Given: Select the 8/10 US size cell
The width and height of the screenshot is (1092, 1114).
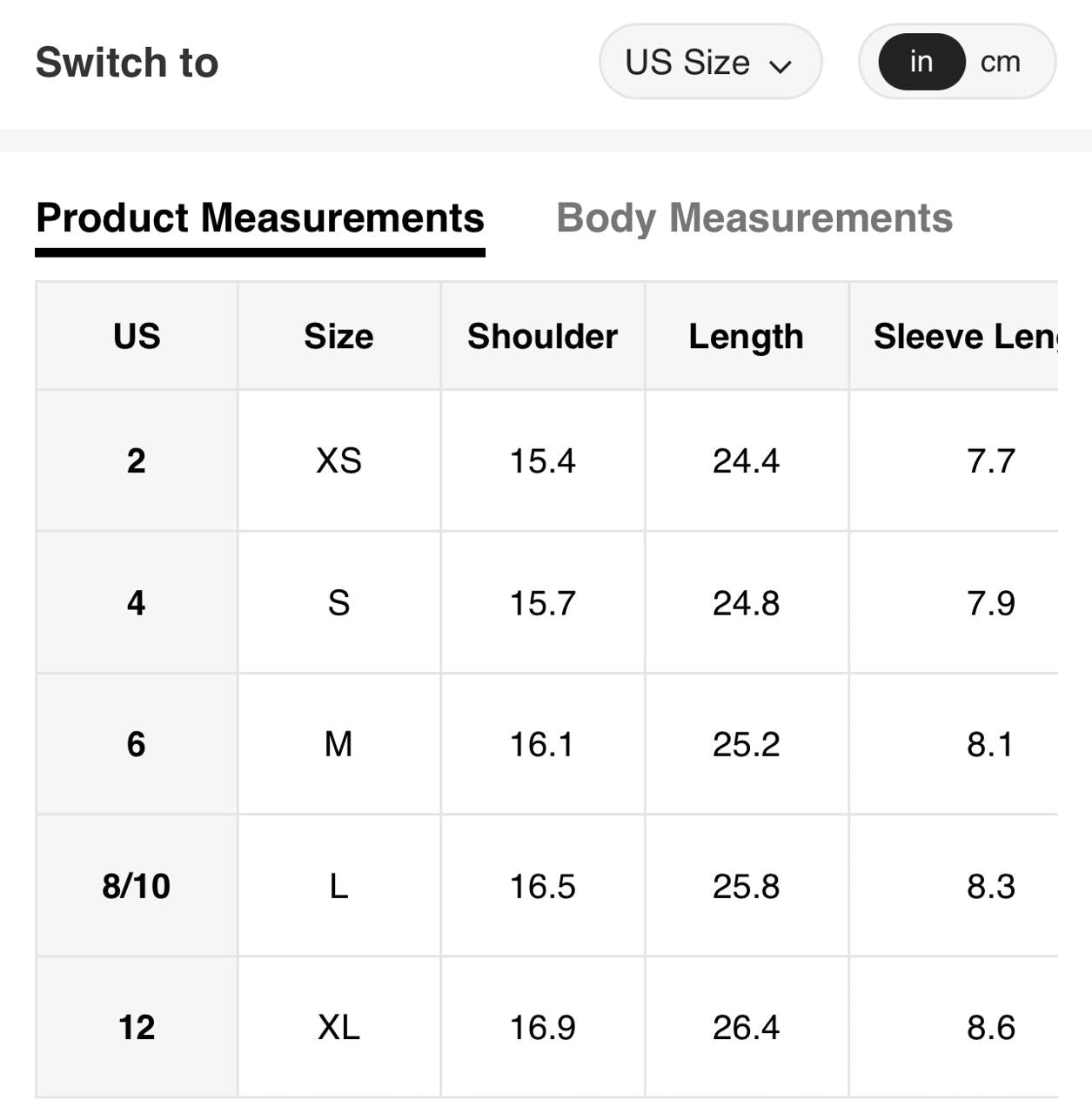Looking at the screenshot, I should pyautogui.click(x=137, y=886).
